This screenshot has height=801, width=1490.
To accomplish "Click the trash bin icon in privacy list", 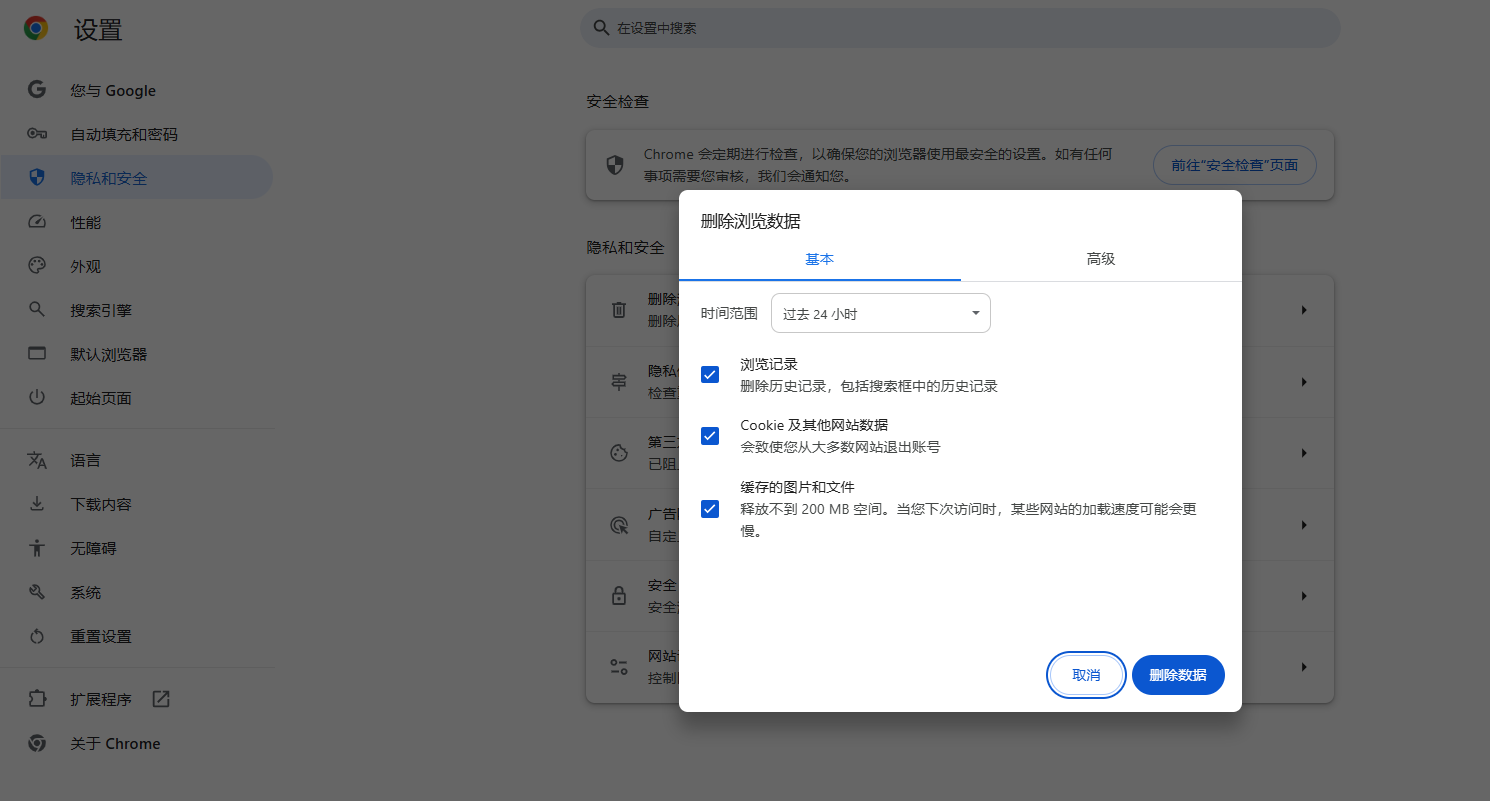I will click(x=619, y=310).
